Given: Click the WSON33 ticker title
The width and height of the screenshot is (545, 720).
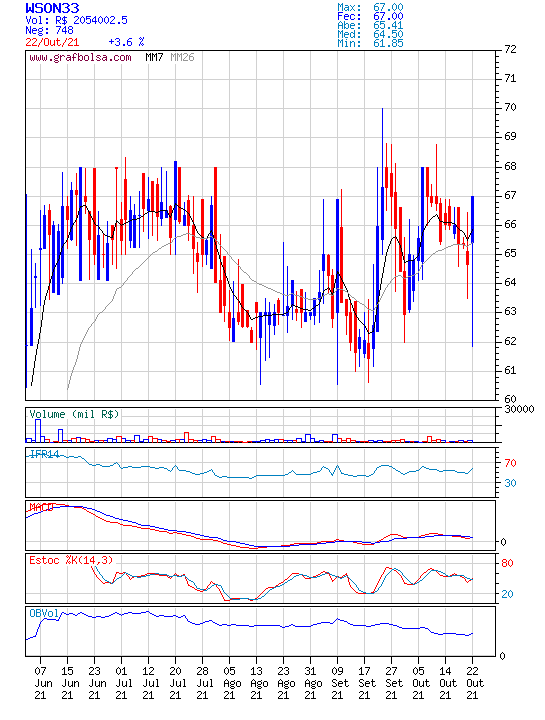Looking at the screenshot, I should point(52,8).
